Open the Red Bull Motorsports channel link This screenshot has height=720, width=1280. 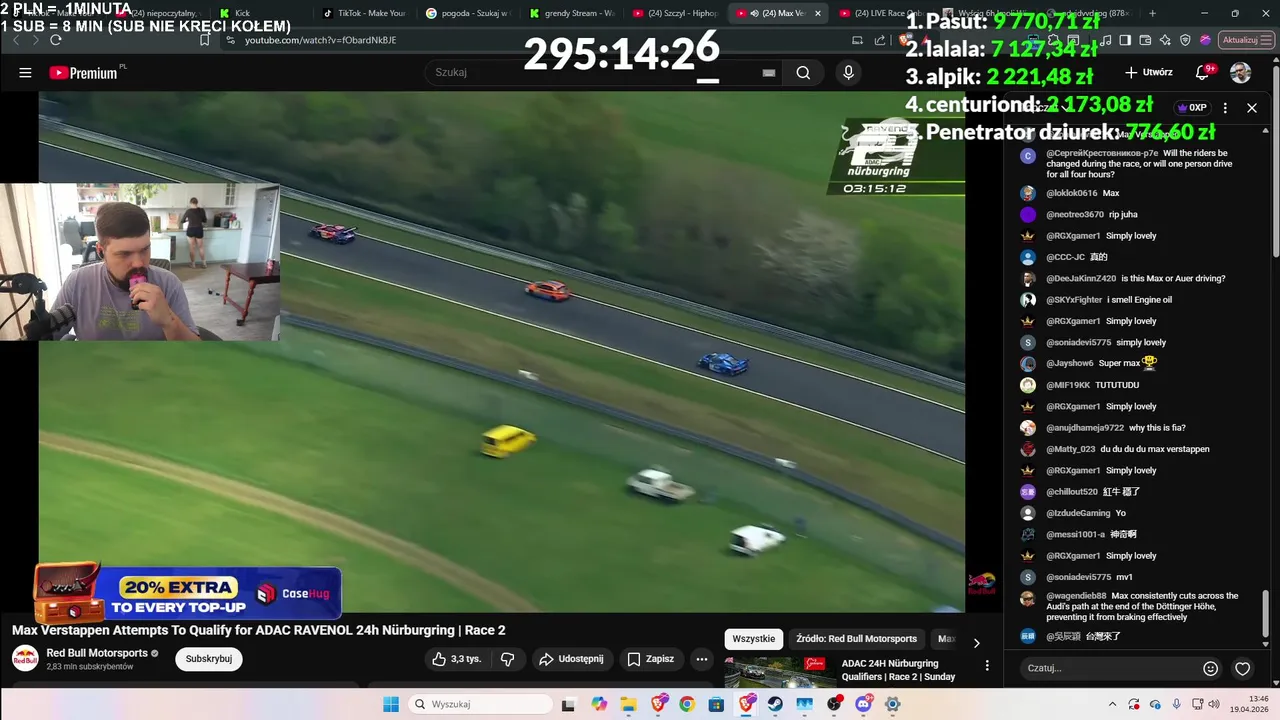coord(97,653)
